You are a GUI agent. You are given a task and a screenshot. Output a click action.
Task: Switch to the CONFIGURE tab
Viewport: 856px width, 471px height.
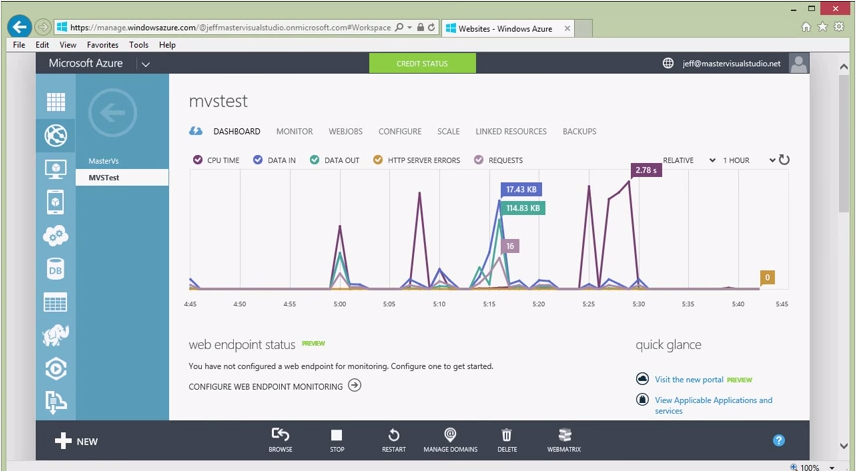pos(400,132)
